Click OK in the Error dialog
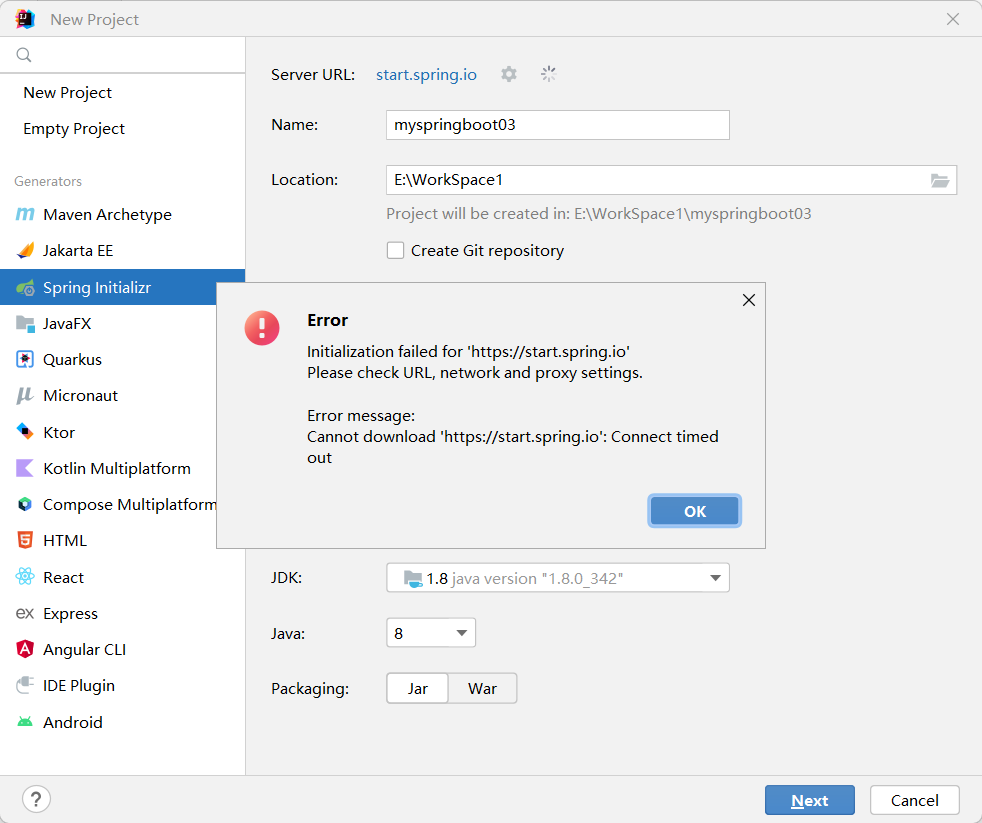 click(x=695, y=511)
